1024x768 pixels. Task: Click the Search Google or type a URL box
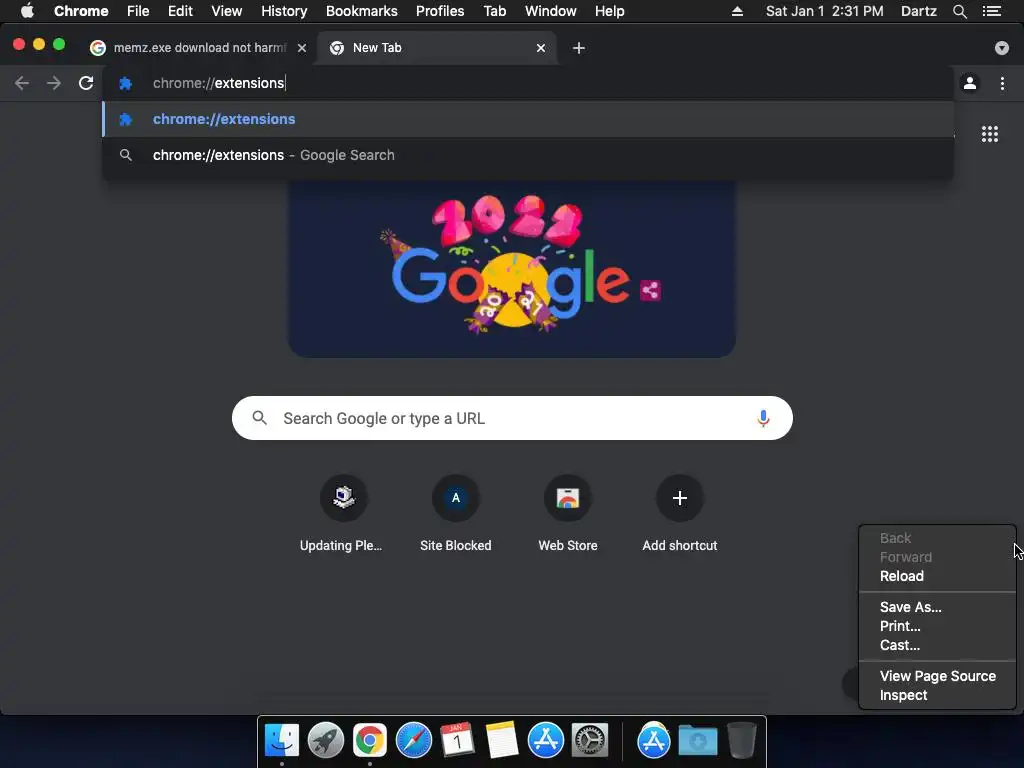pos(512,418)
